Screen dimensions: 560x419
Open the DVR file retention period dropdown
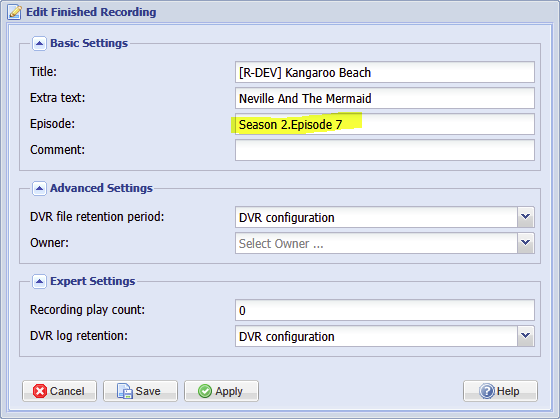click(x=526, y=217)
